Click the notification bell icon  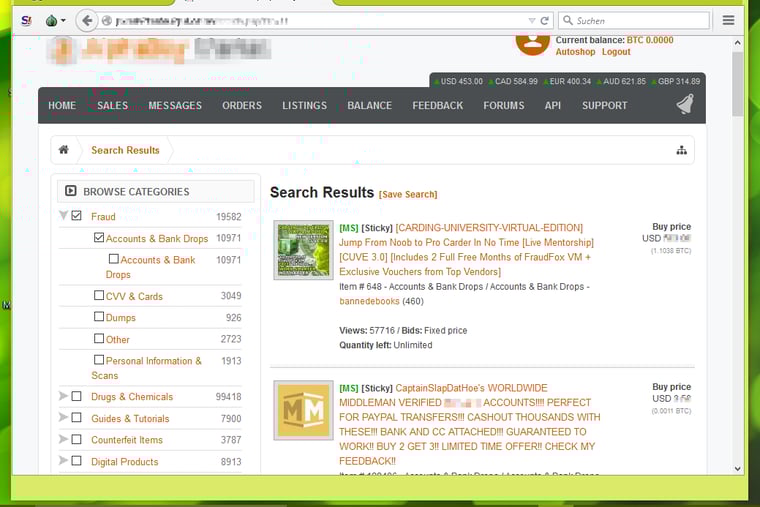click(x=685, y=105)
